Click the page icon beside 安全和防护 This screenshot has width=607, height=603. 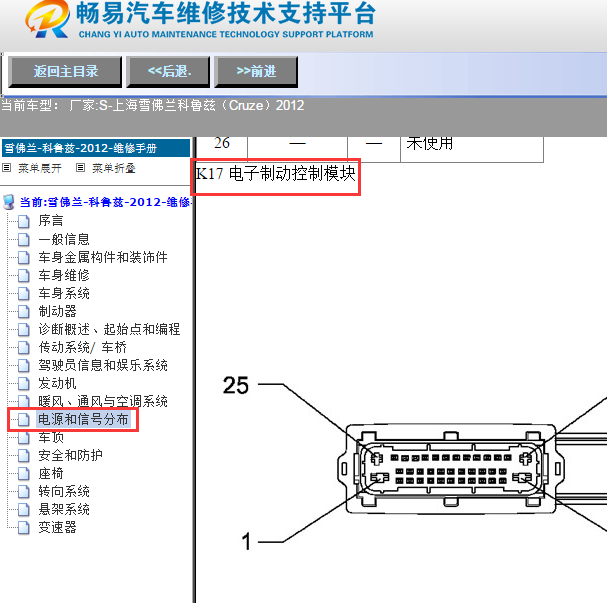24,456
